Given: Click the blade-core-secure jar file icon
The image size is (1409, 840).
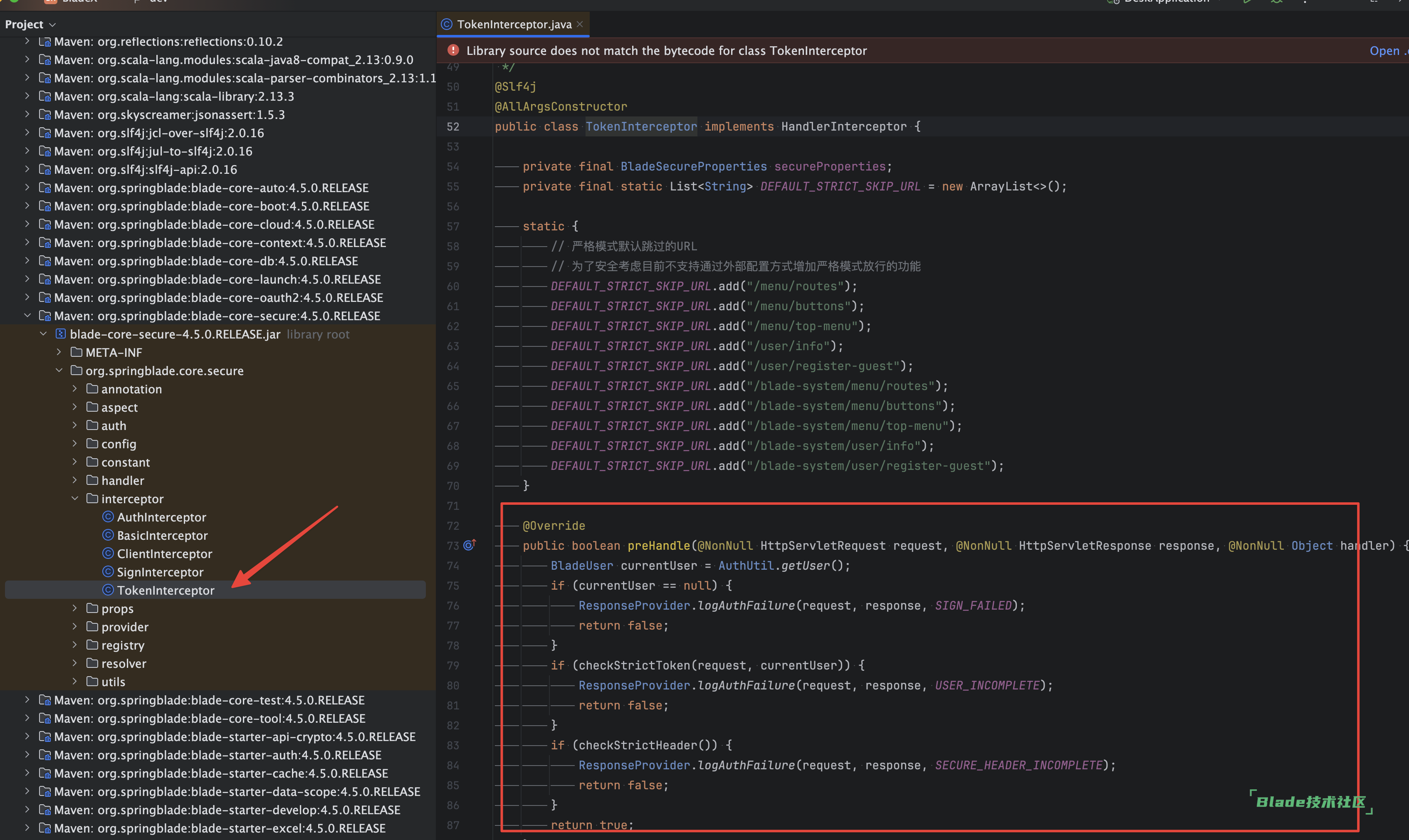Looking at the screenshot, I should [x=61, y=334].
